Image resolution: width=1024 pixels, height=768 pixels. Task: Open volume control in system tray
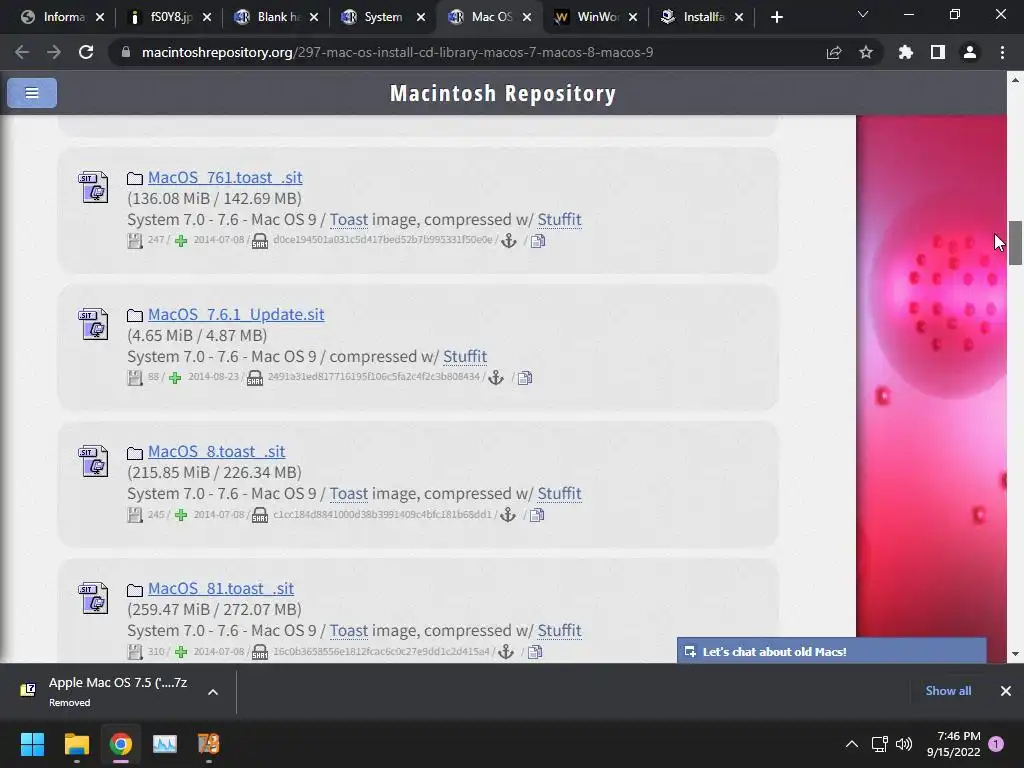(904, 744)
